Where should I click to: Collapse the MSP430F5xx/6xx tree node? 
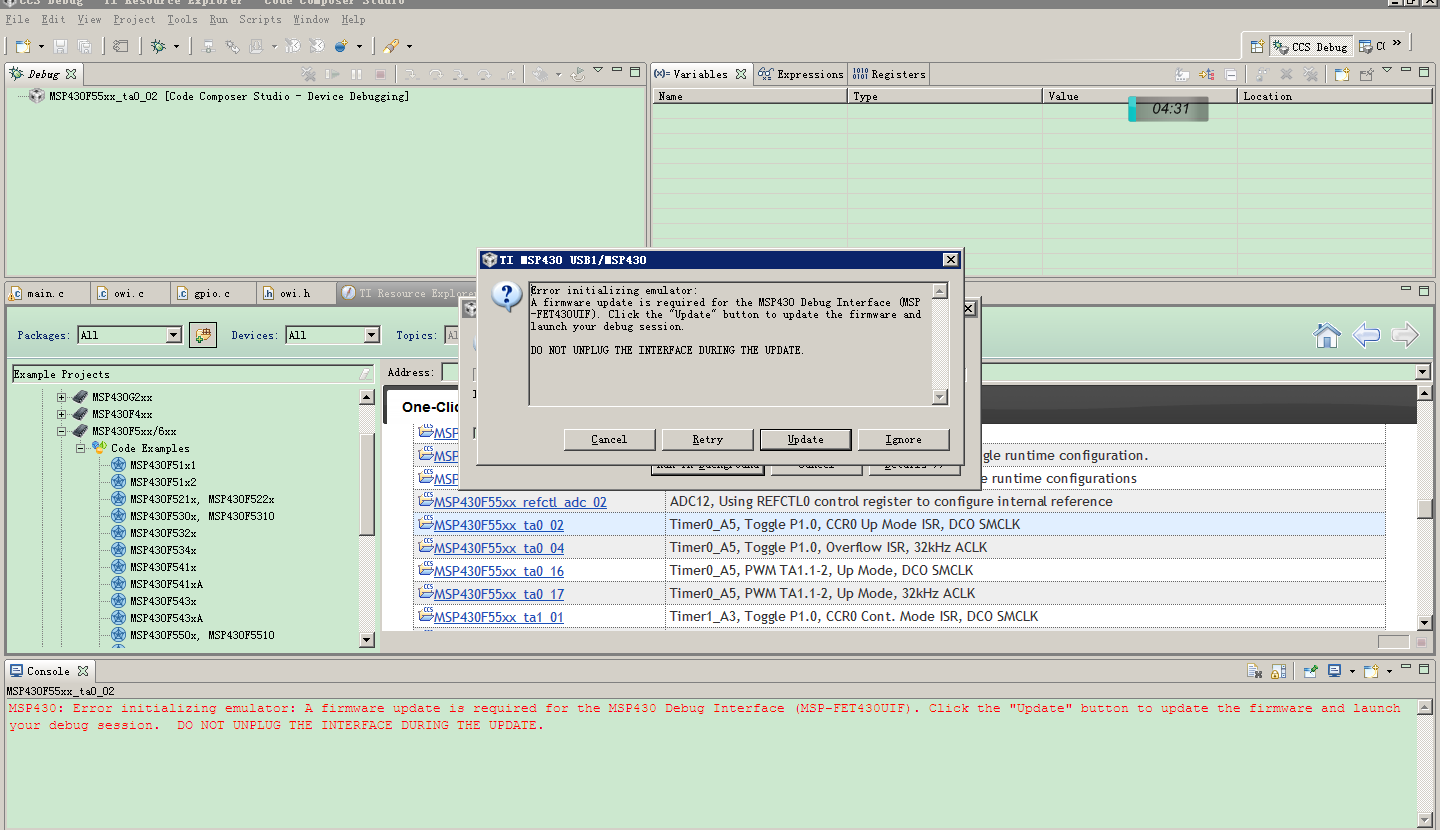click(62, 431)
